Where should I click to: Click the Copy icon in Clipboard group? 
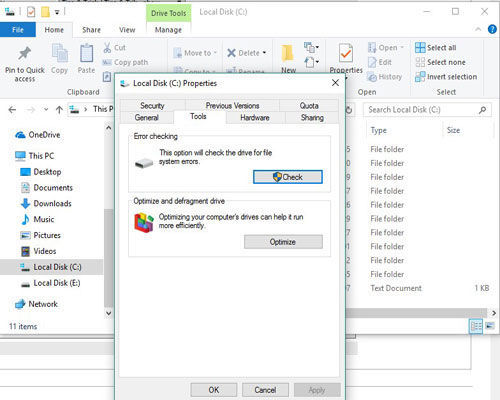[60, 53]
